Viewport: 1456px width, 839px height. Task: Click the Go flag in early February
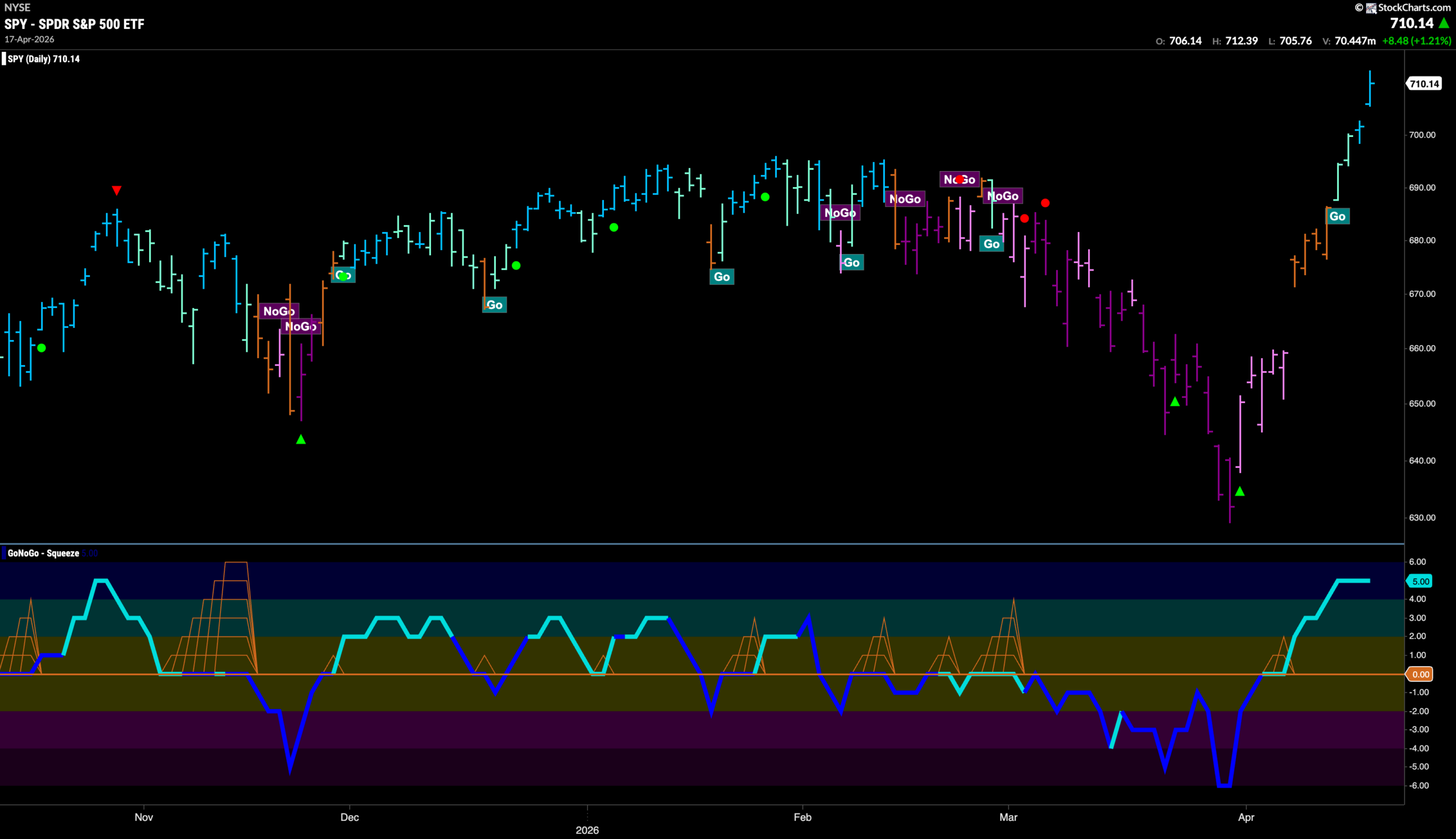pos(851,263)
